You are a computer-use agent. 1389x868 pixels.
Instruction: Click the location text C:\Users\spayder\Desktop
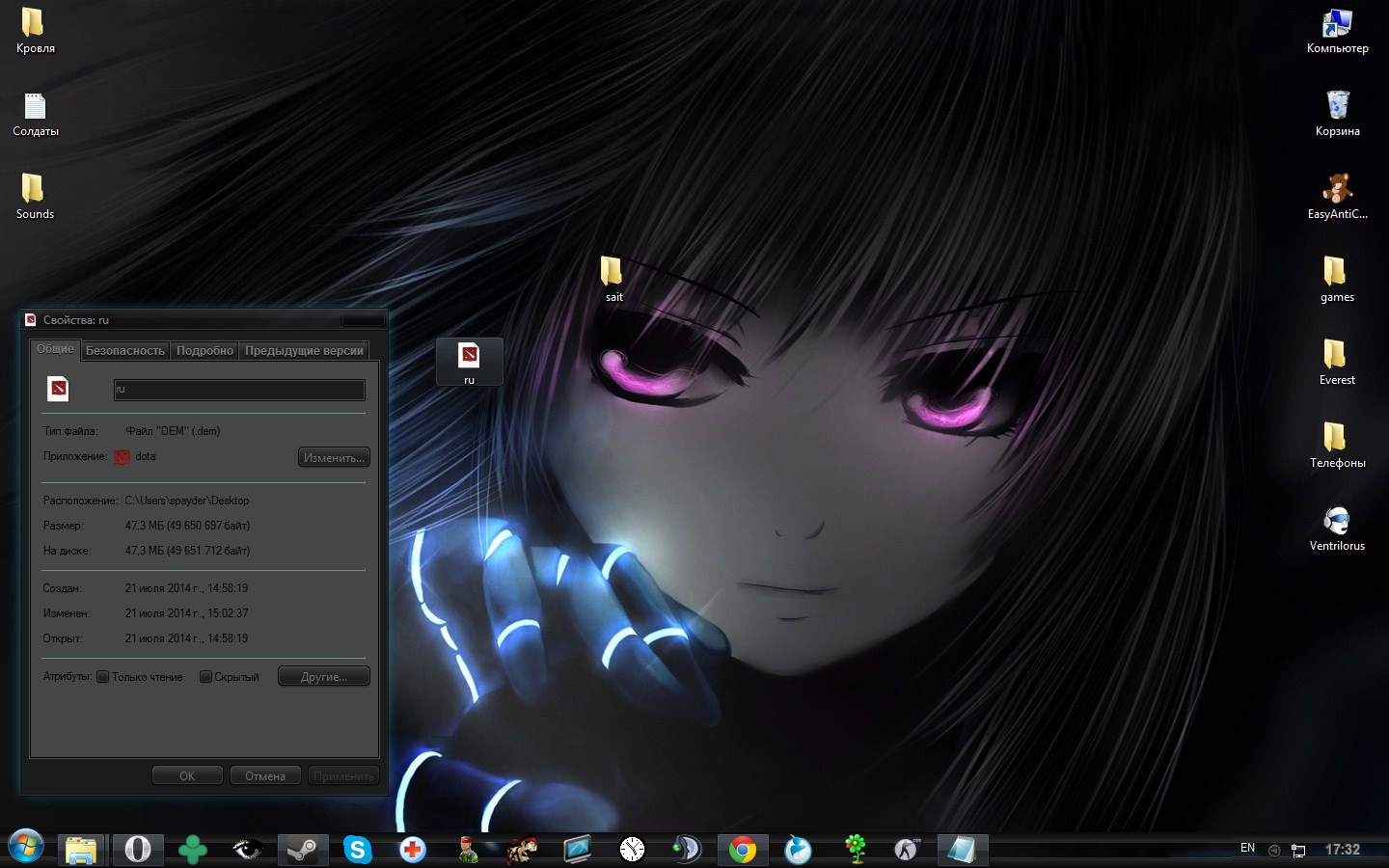point(187,501)
